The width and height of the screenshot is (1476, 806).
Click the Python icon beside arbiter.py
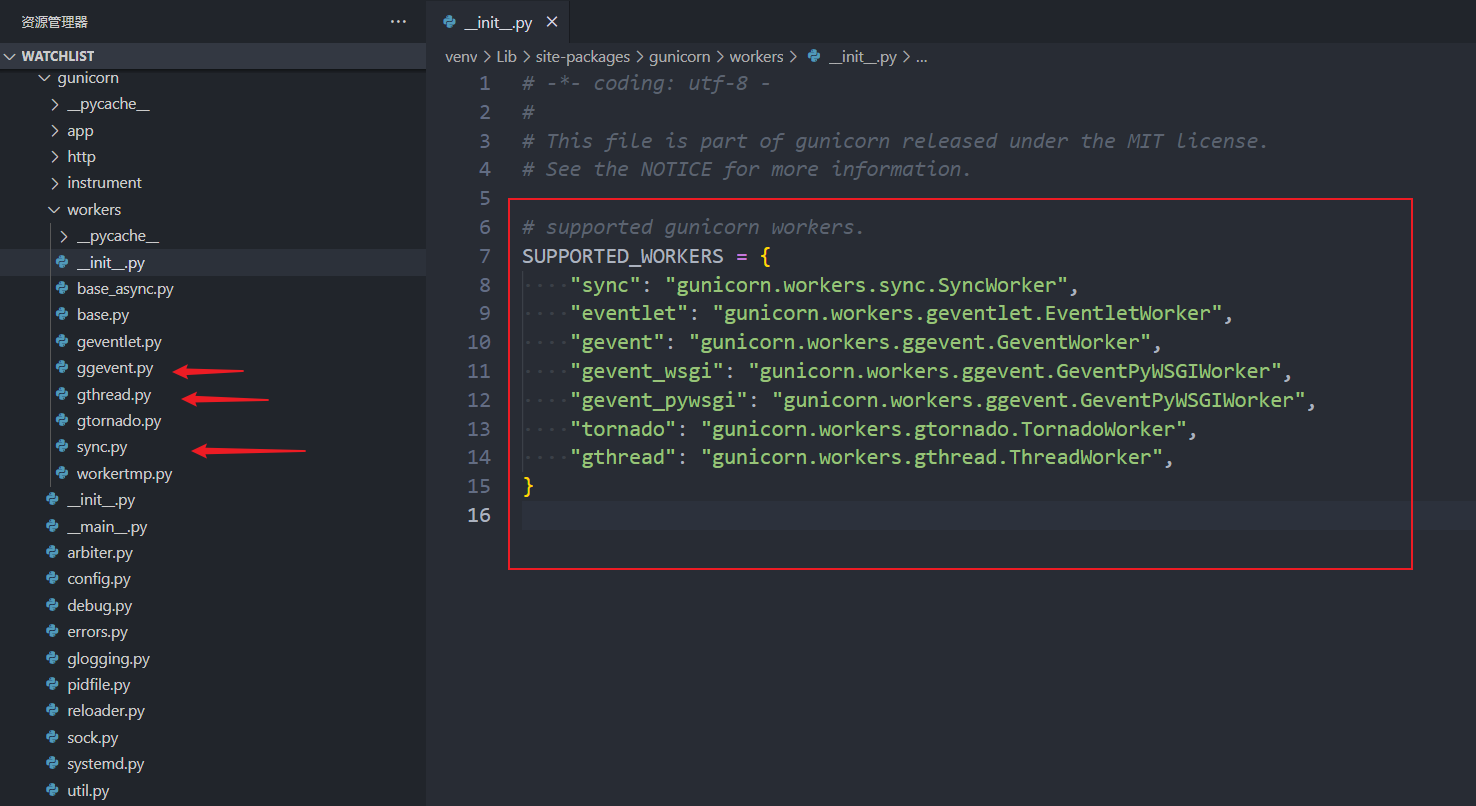[x=52, y=553]
